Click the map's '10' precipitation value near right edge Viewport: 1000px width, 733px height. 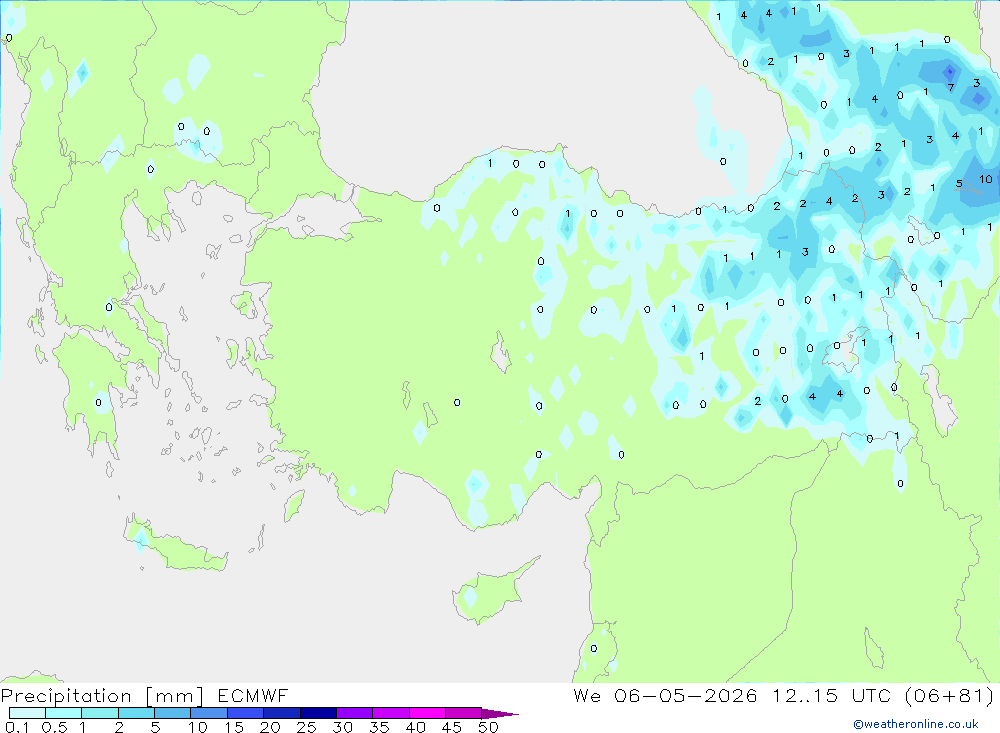pyautogui.click(x=986, y=179)
